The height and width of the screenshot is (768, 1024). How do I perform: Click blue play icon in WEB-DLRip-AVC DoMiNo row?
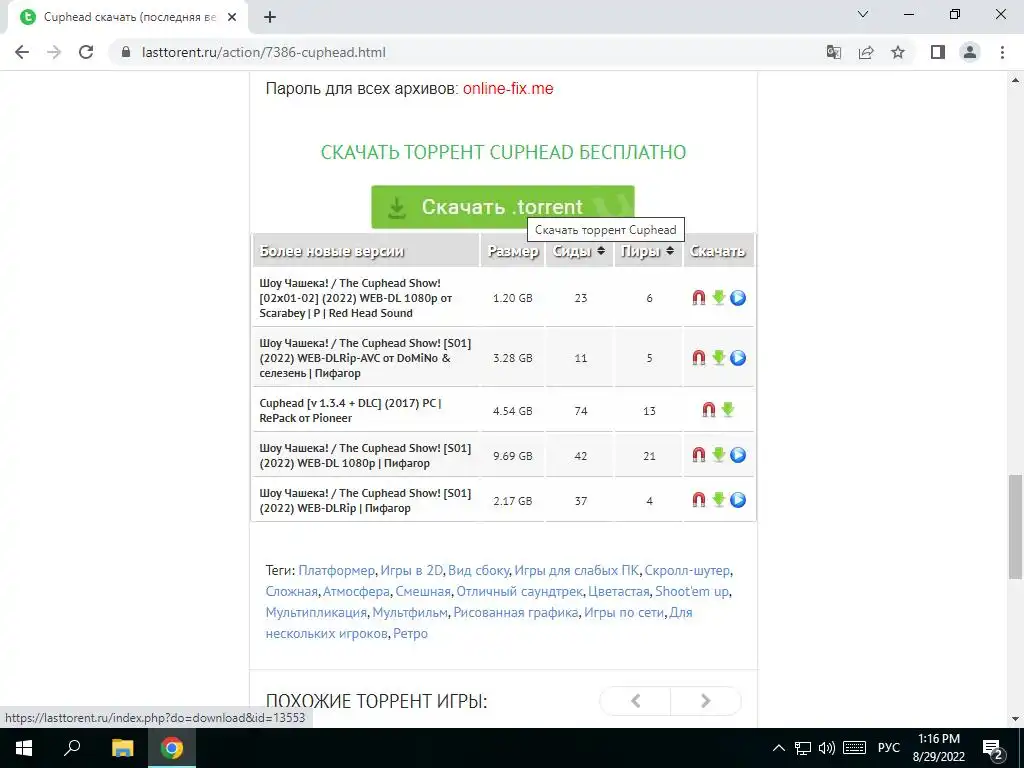pyautogui.click(x=738, y=358)
